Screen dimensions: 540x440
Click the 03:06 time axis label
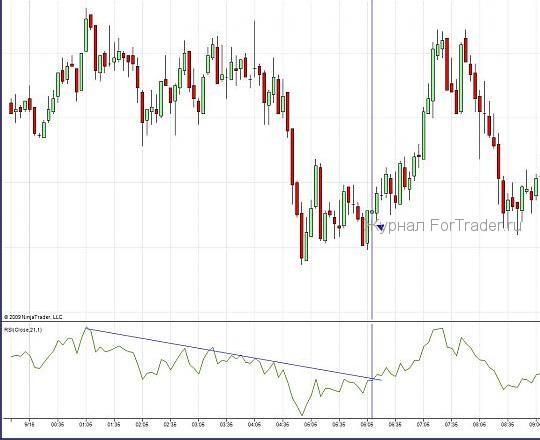(198, 425)
